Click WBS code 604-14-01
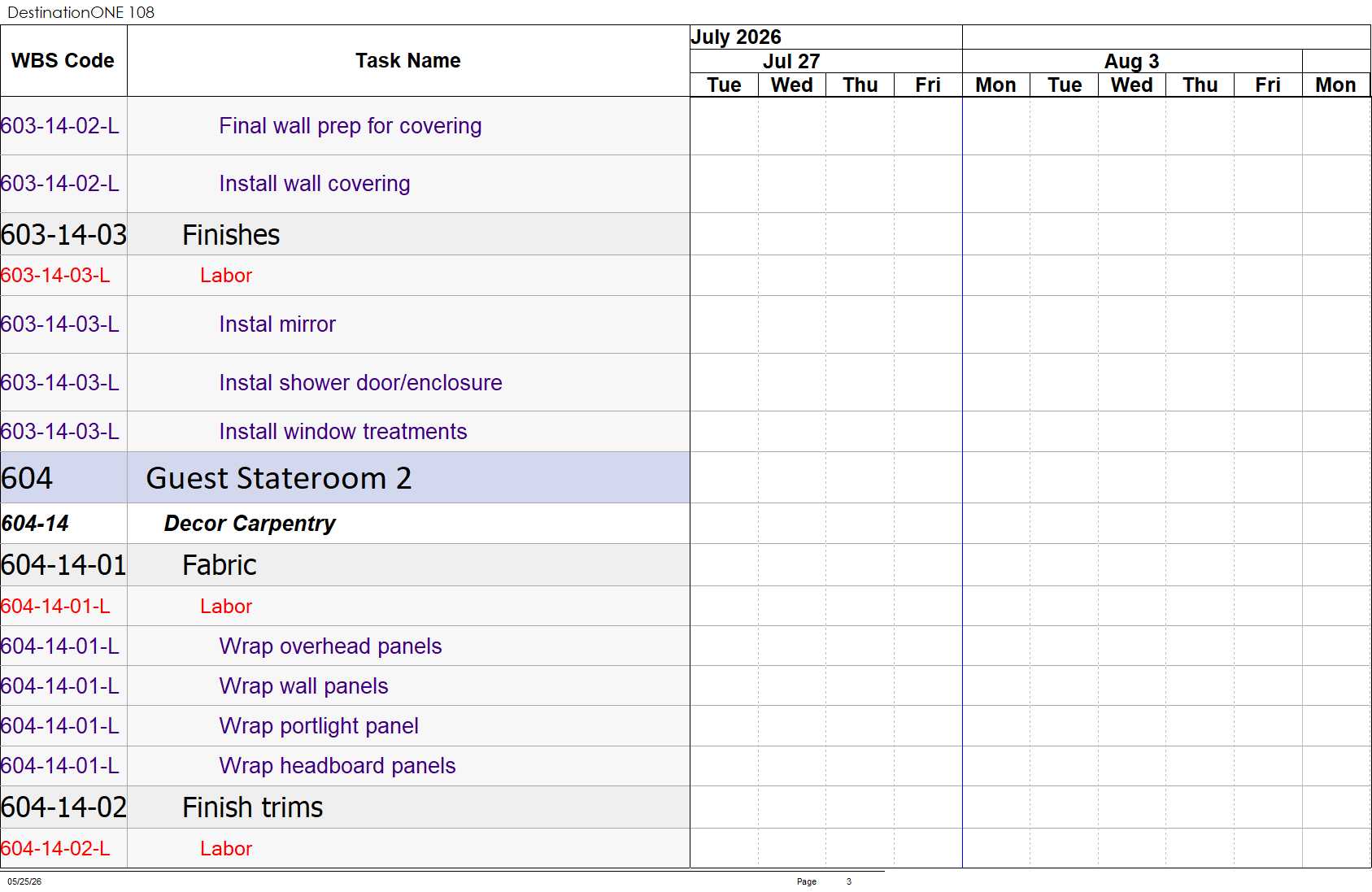 click(63, 565)
